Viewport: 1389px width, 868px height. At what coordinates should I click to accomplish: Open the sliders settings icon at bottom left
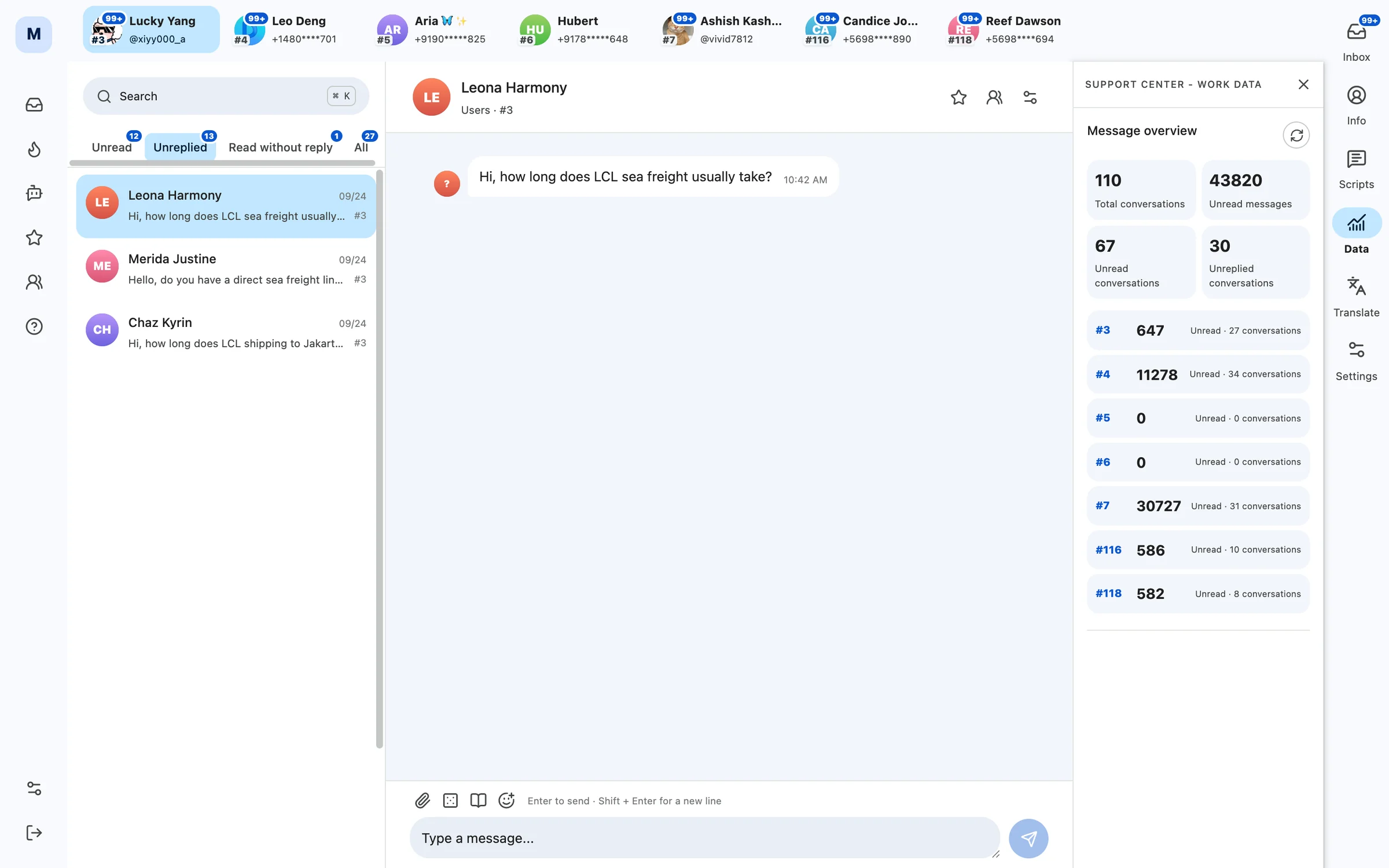click(x=34, y=788)
